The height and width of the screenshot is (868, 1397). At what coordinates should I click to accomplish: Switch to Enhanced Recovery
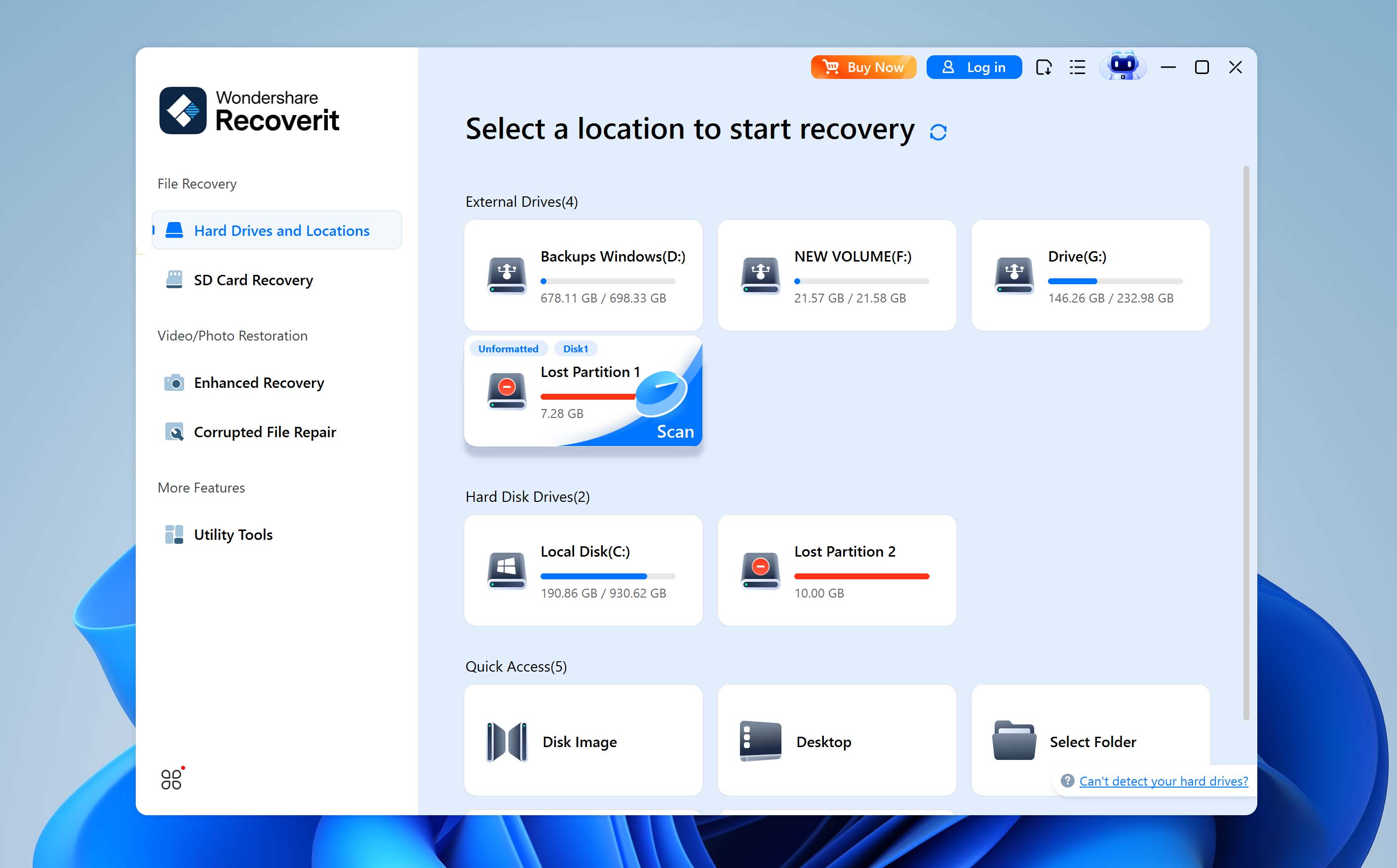coord(277,382)
